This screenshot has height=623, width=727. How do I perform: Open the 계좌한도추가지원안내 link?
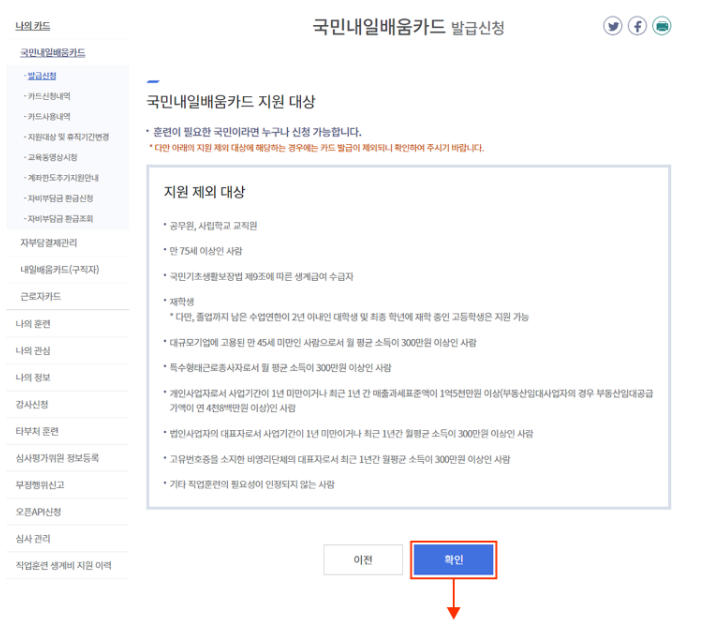[63, 178]
